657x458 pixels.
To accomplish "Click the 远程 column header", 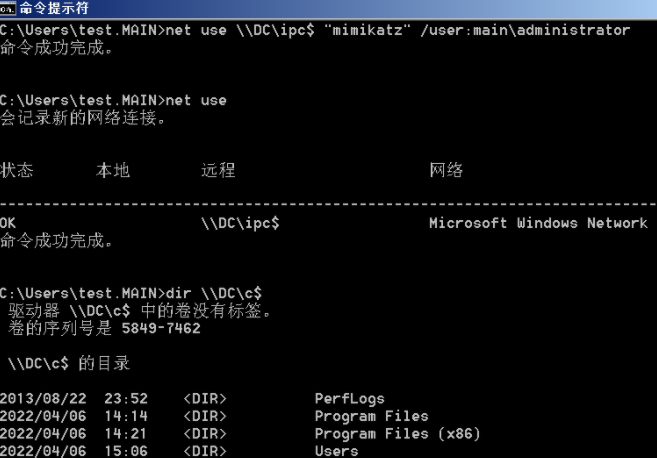I will click(218, 170).
